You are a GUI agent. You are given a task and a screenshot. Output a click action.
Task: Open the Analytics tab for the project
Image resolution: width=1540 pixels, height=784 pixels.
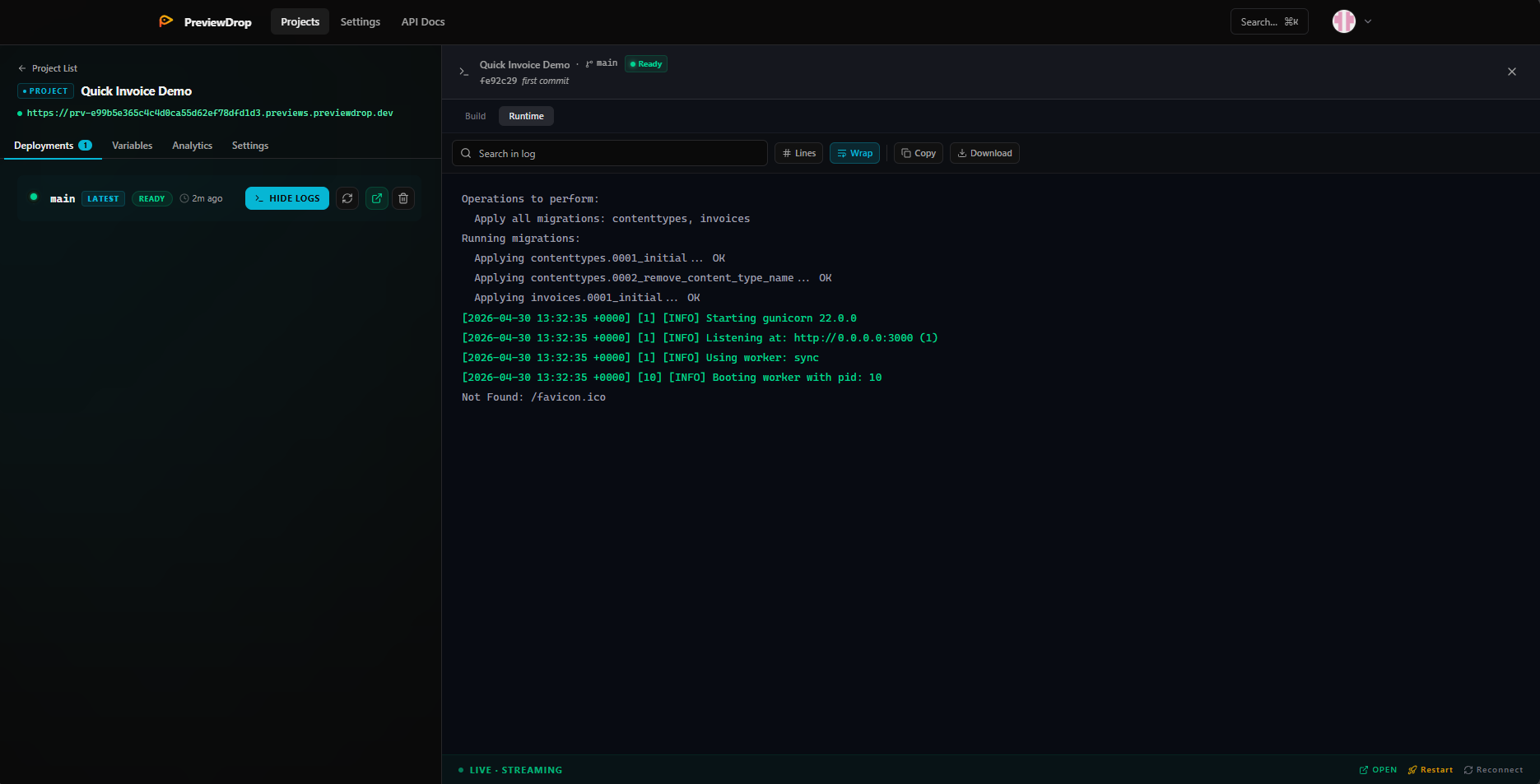(x=192, y=145)
